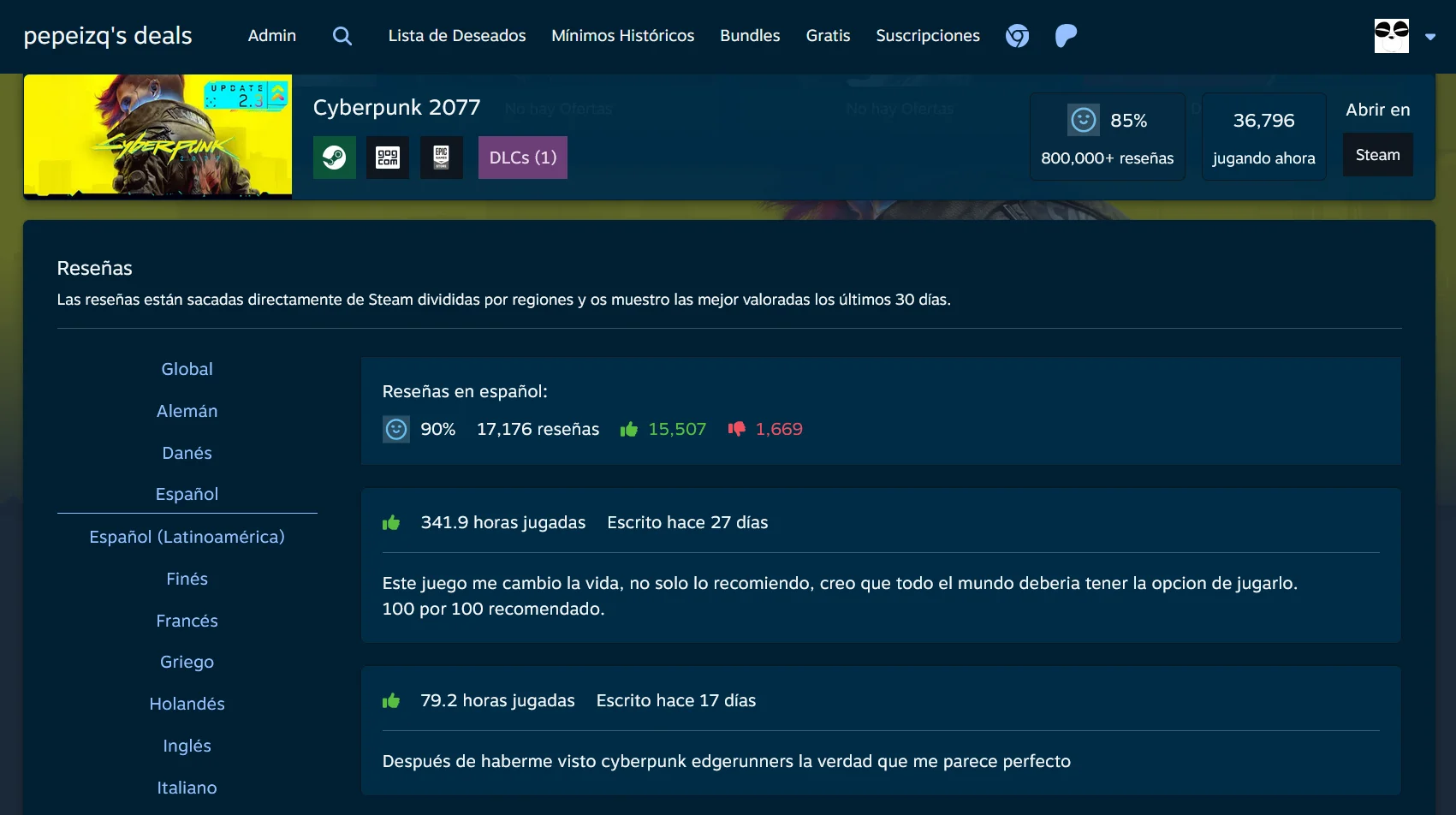This screenshot has width=1456, height=815.
Task: Select the Francés reviews tab
Action: point(187,621)
